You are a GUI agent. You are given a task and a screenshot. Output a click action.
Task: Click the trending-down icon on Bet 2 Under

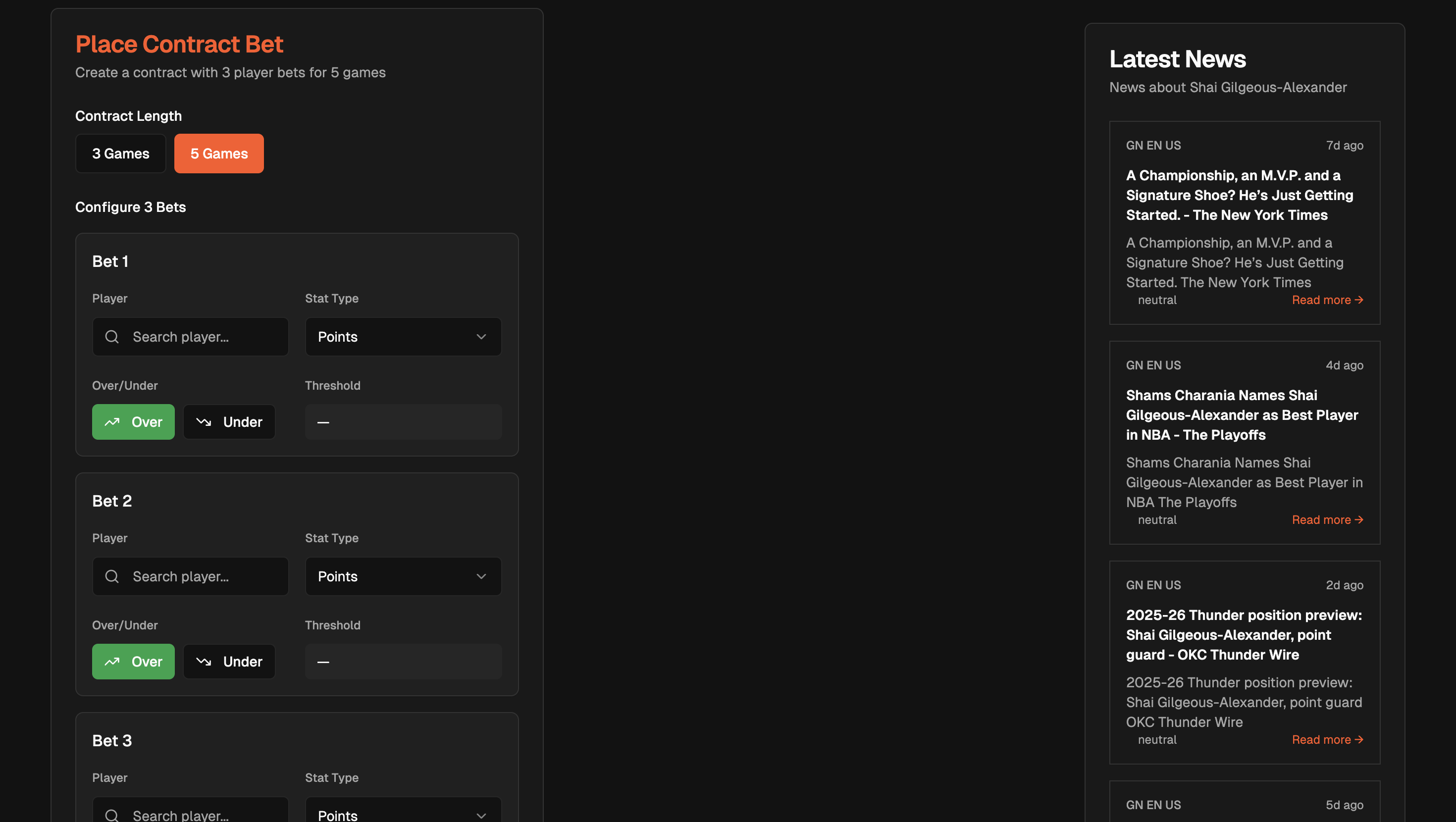pyautogui.click(x=204, y=662)
